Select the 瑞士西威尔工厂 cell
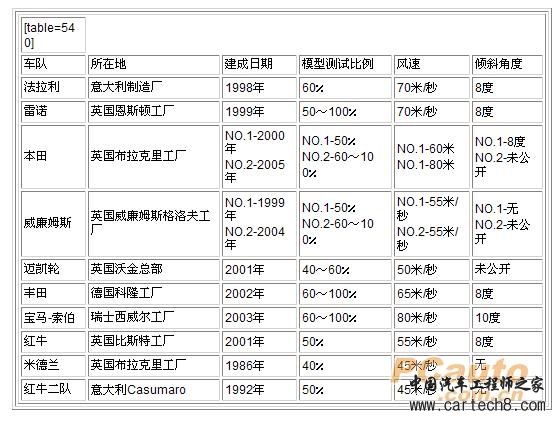The height and width of the screenshot is (421, 555). pyautogui.click(x=154, y=318)
